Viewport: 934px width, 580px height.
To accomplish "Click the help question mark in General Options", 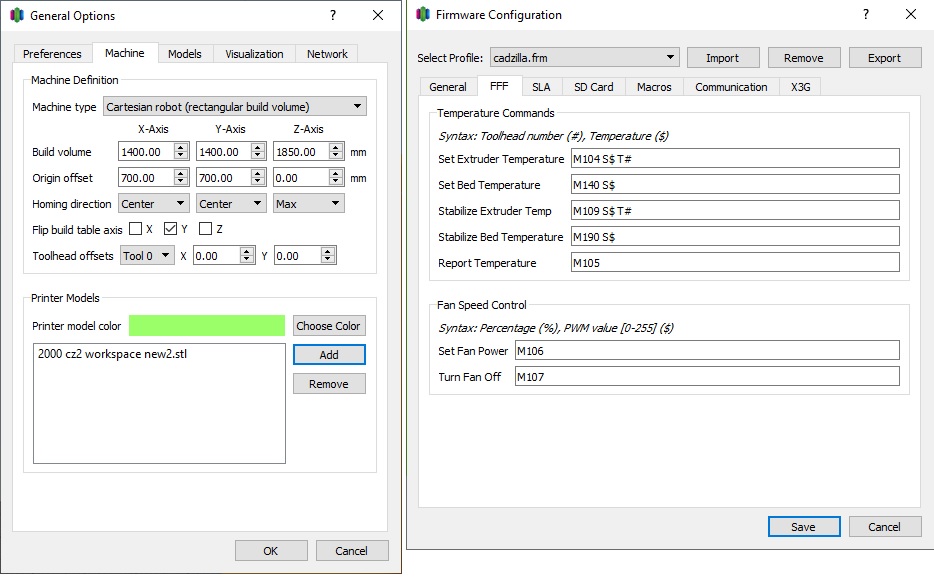I will click(x=333, y=15).
